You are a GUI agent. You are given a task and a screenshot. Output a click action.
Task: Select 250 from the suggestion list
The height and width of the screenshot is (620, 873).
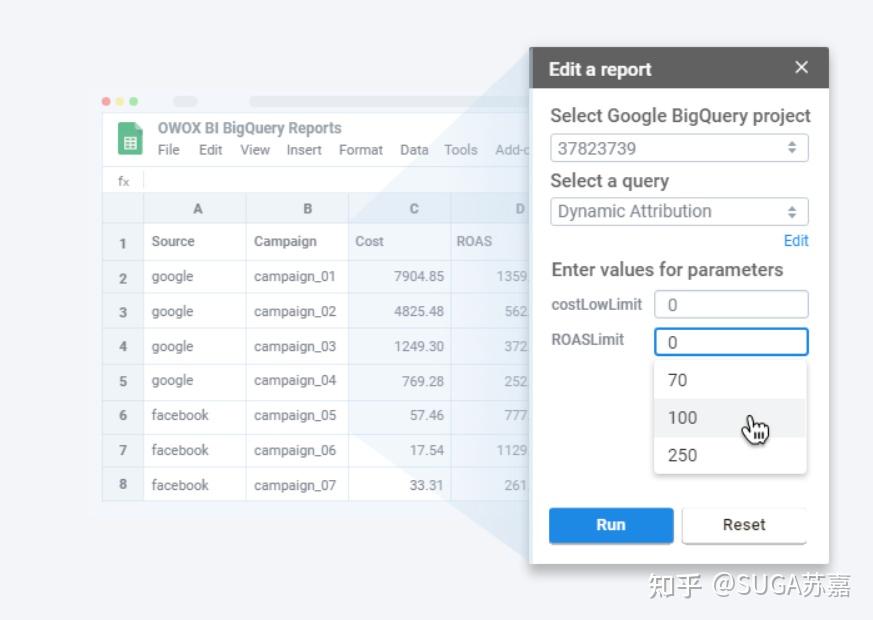[730, 455]
